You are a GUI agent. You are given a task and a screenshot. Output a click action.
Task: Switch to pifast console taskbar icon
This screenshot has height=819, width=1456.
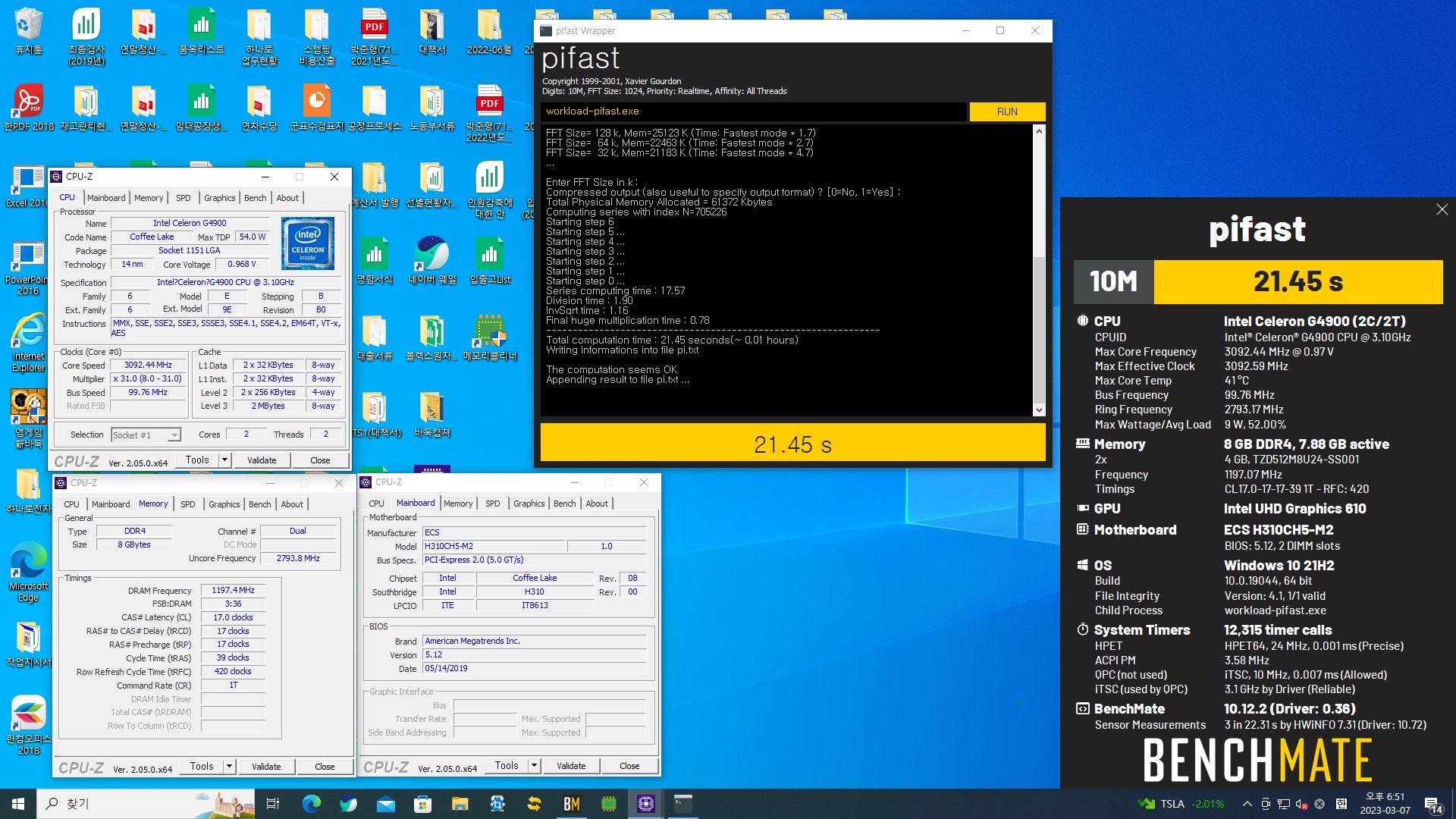(682, 804)
